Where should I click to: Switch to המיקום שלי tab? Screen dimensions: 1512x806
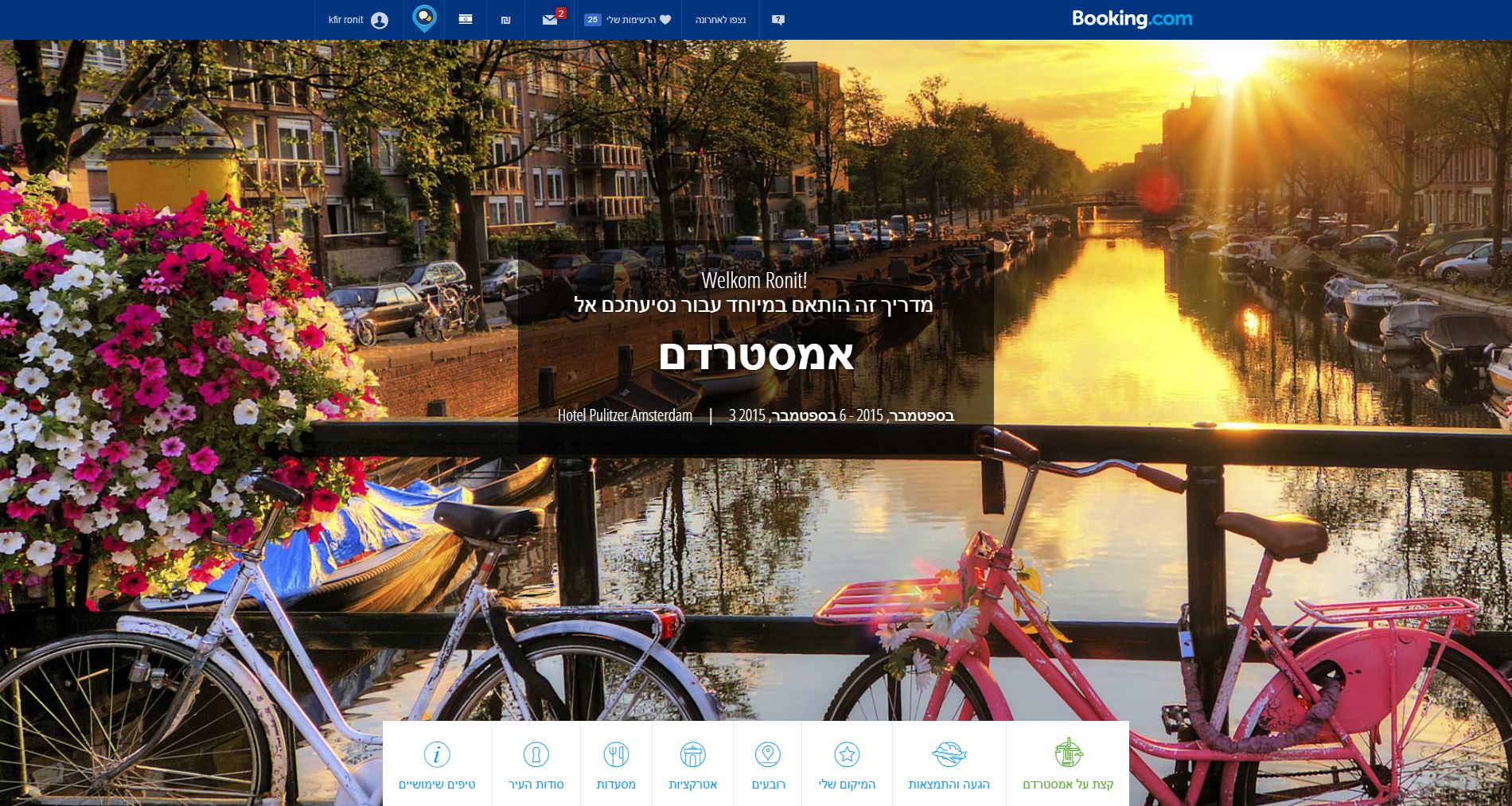[x=847, y=764]
